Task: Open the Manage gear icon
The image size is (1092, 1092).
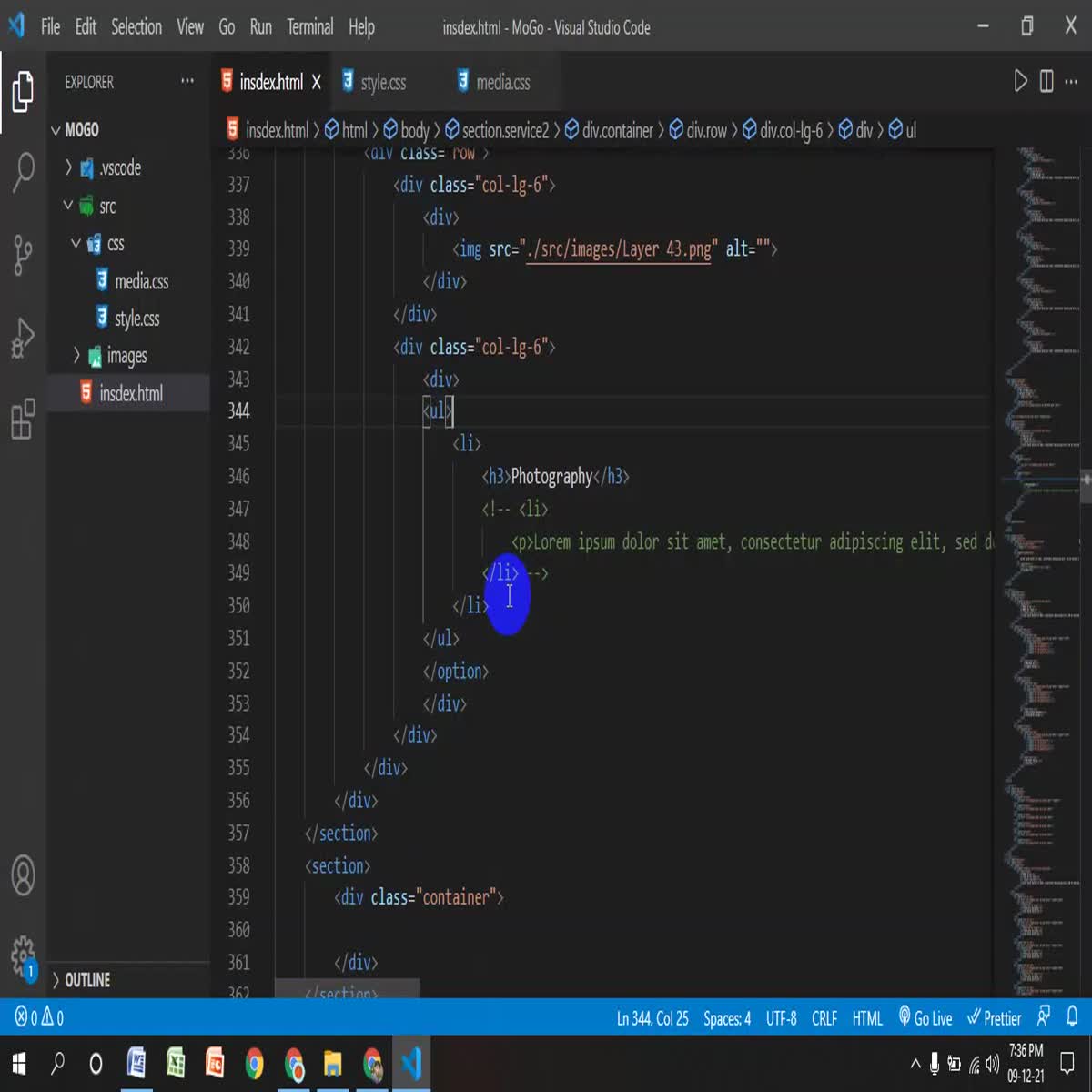Action: pos(23,955)
